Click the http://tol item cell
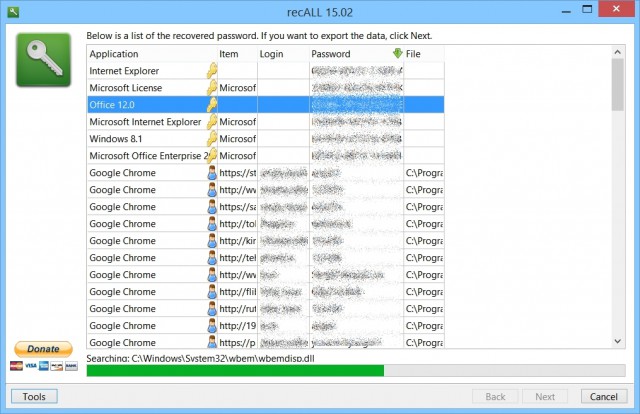The height and width of the screenshot is (414, 640). [x=238, y=224]
